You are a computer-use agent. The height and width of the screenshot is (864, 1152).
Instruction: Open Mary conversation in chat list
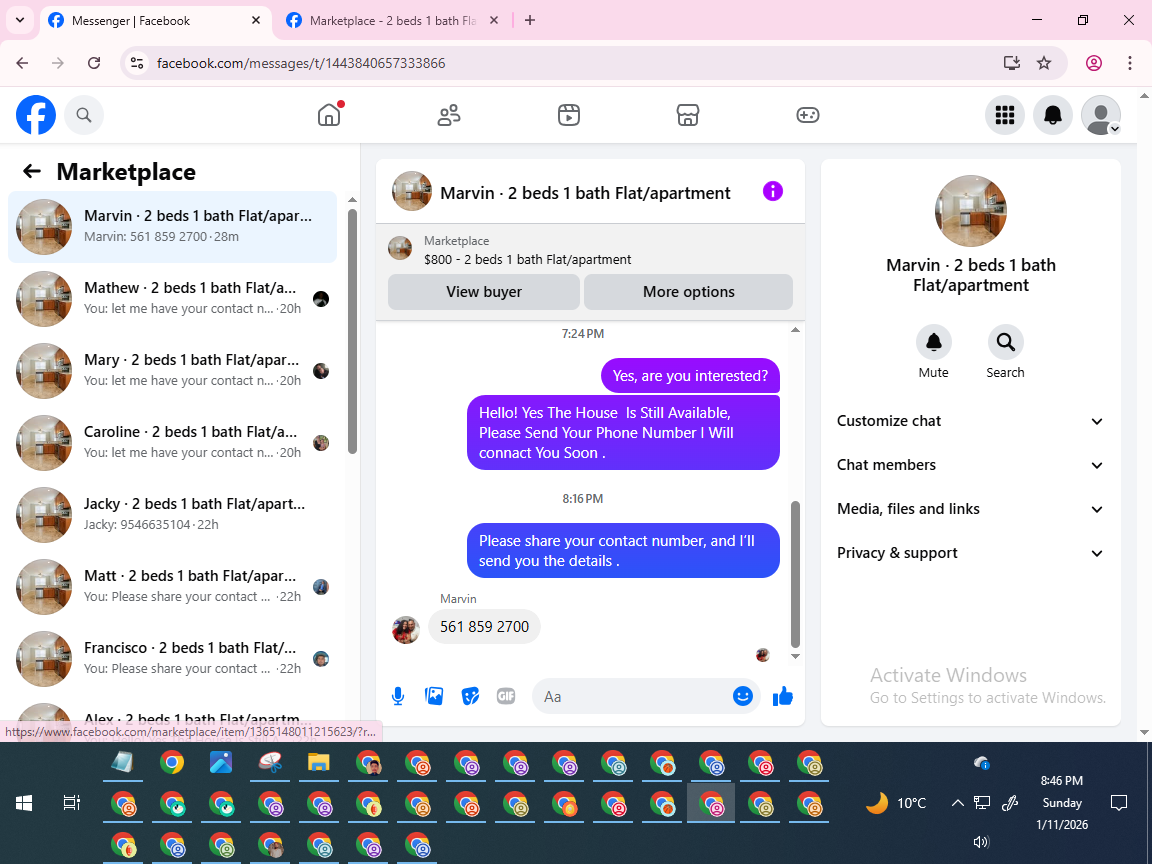(x=173, y=371)
